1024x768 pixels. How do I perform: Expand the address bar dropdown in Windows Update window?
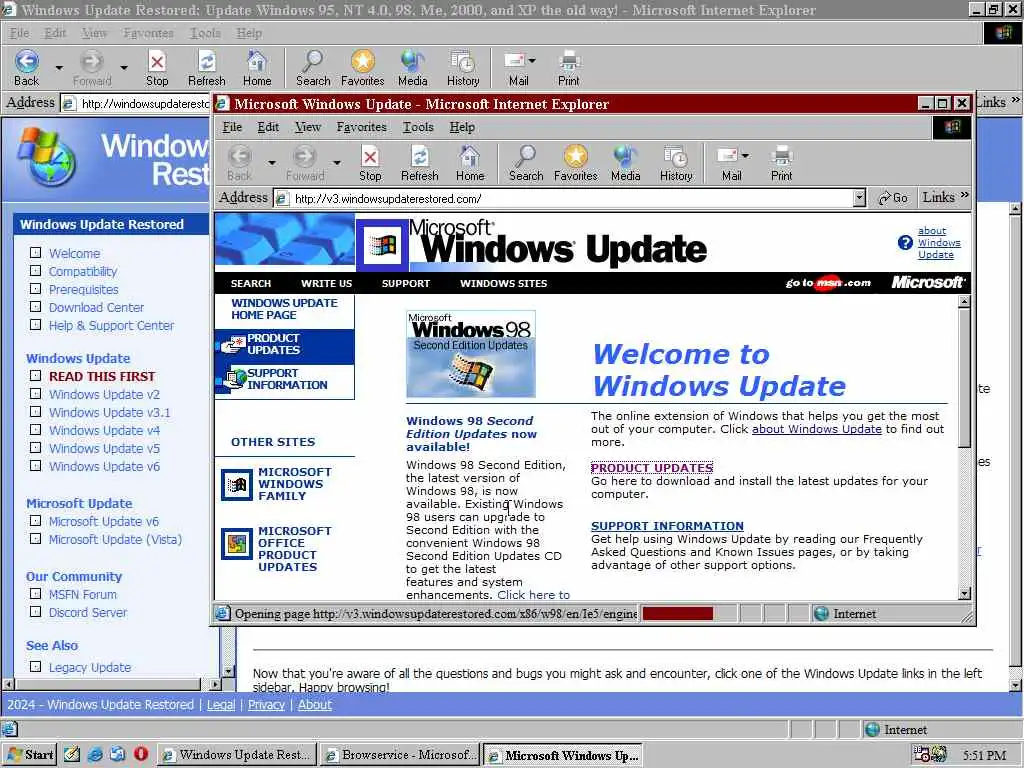[859, 198]
